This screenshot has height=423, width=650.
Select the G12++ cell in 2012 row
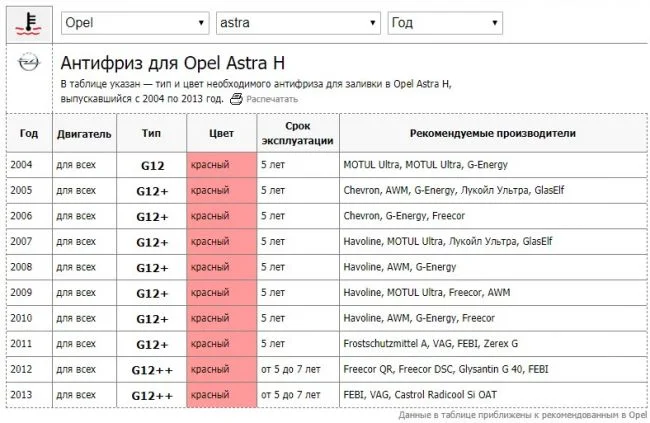click(151, 370)
